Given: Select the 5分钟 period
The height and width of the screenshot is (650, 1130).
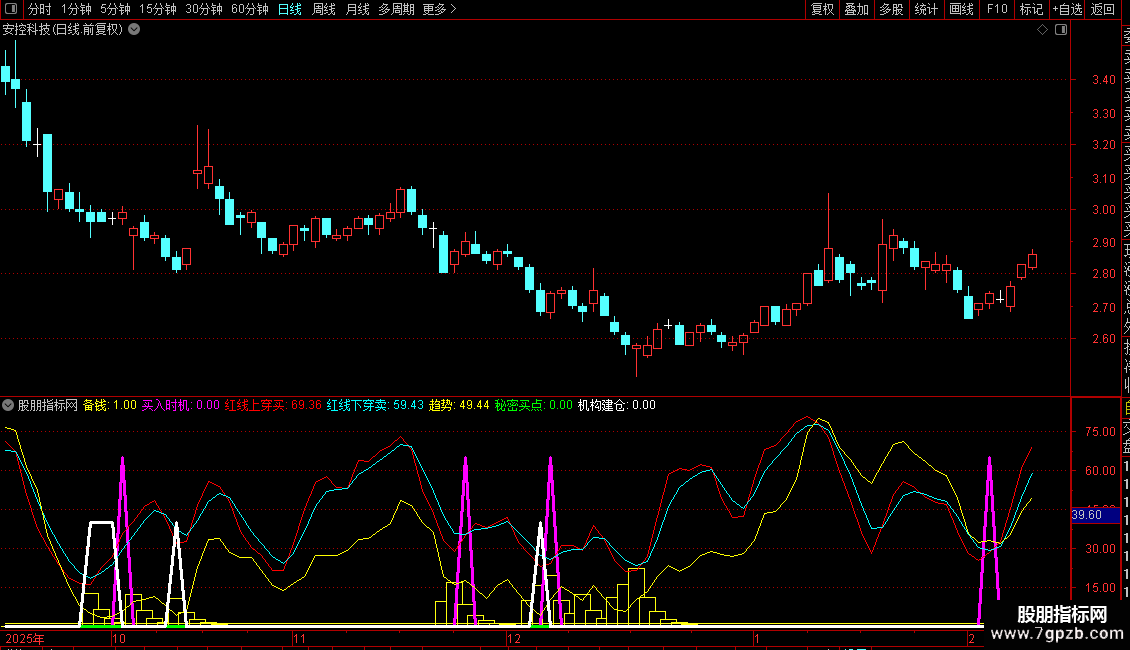Looking at the screenshot, I should click(115, 9).
